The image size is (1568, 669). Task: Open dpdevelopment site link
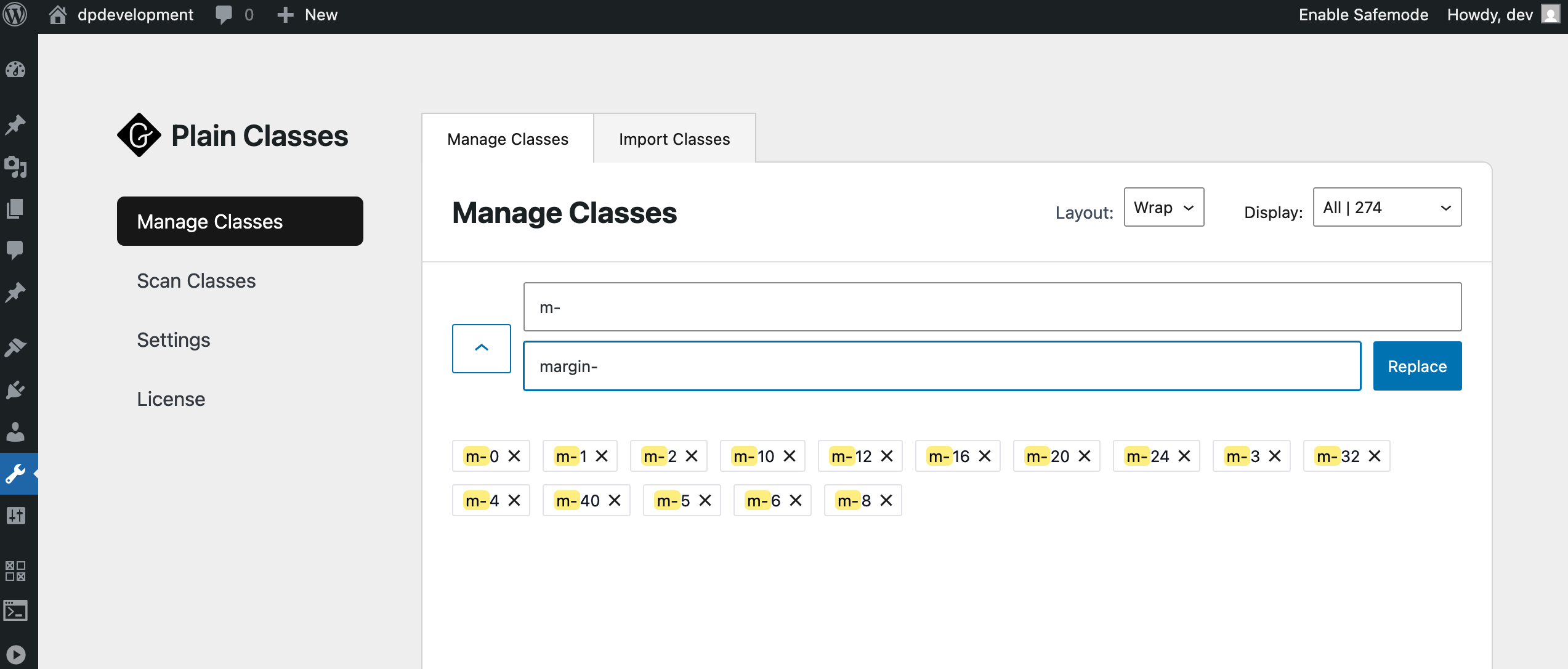tap(135, 15)
